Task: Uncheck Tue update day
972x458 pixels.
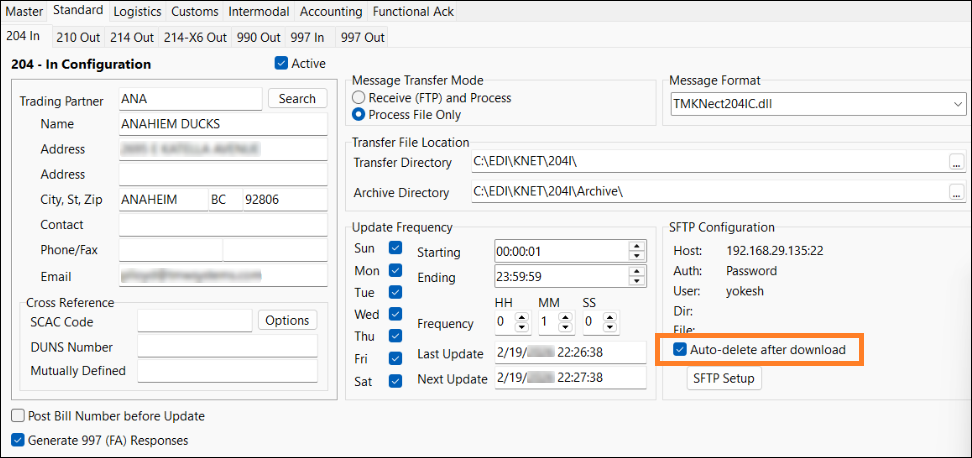Action: pyautogui.click(x=395, y=292)
